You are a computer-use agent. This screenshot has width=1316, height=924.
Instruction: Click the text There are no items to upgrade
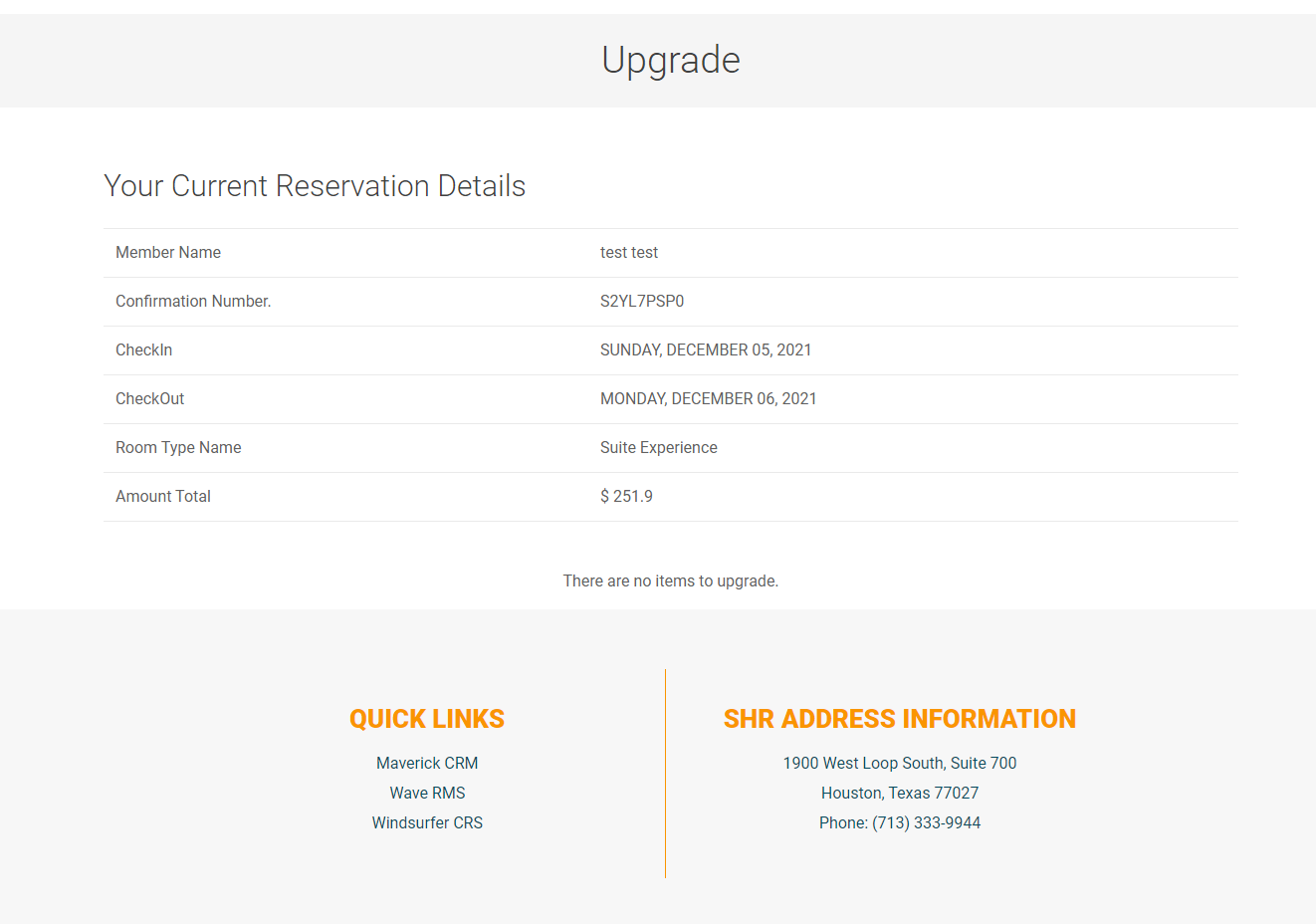pos(670,580)
